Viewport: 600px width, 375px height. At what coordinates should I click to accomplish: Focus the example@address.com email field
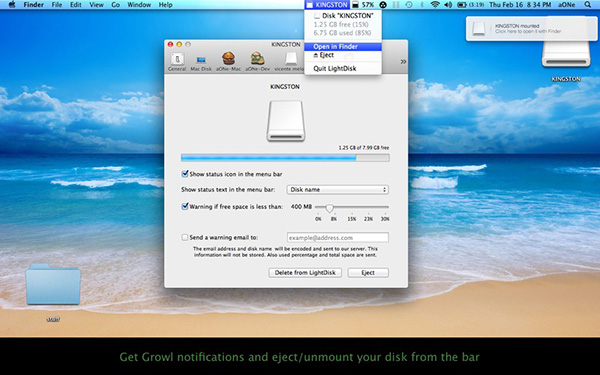[338, 238]
